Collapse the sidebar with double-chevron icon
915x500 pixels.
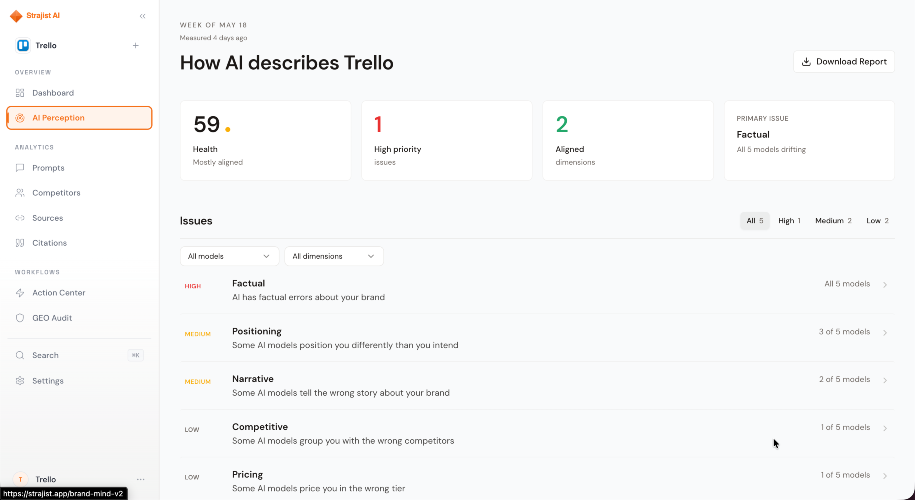coord(142,16)
